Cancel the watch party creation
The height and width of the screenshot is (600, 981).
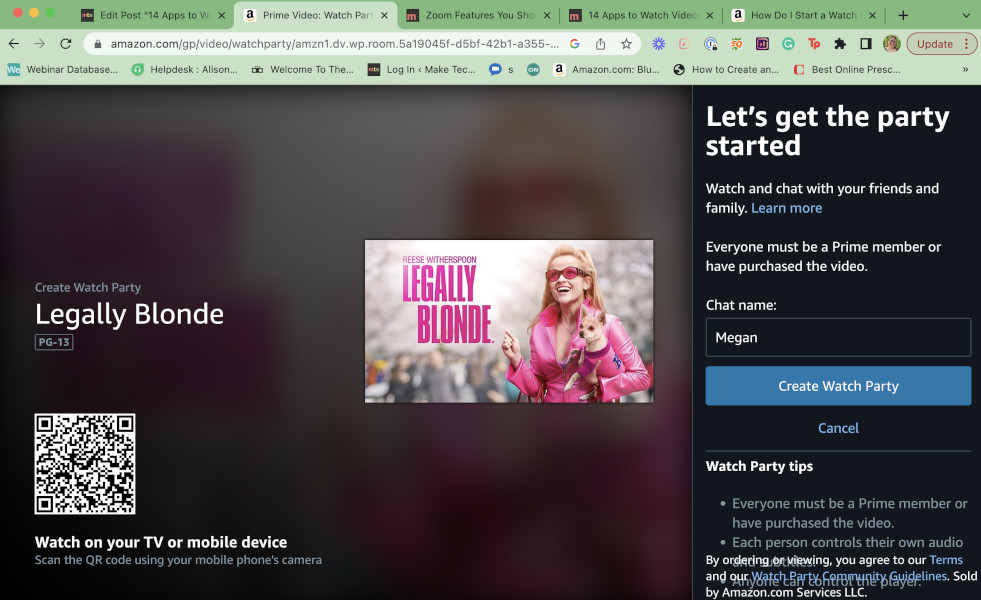click(838, 428)
